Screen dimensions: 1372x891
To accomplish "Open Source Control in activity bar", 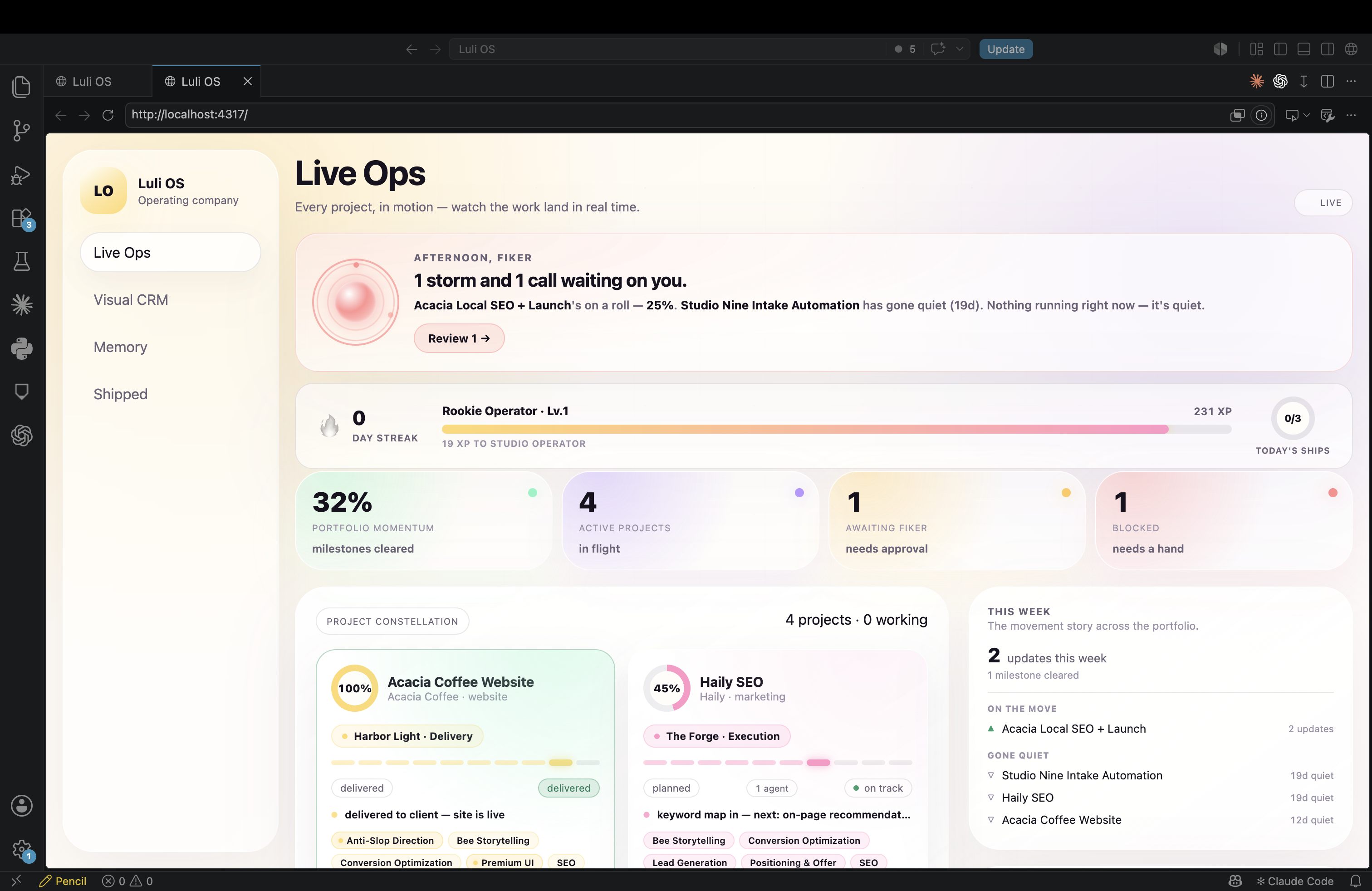I will coord(21,130).
